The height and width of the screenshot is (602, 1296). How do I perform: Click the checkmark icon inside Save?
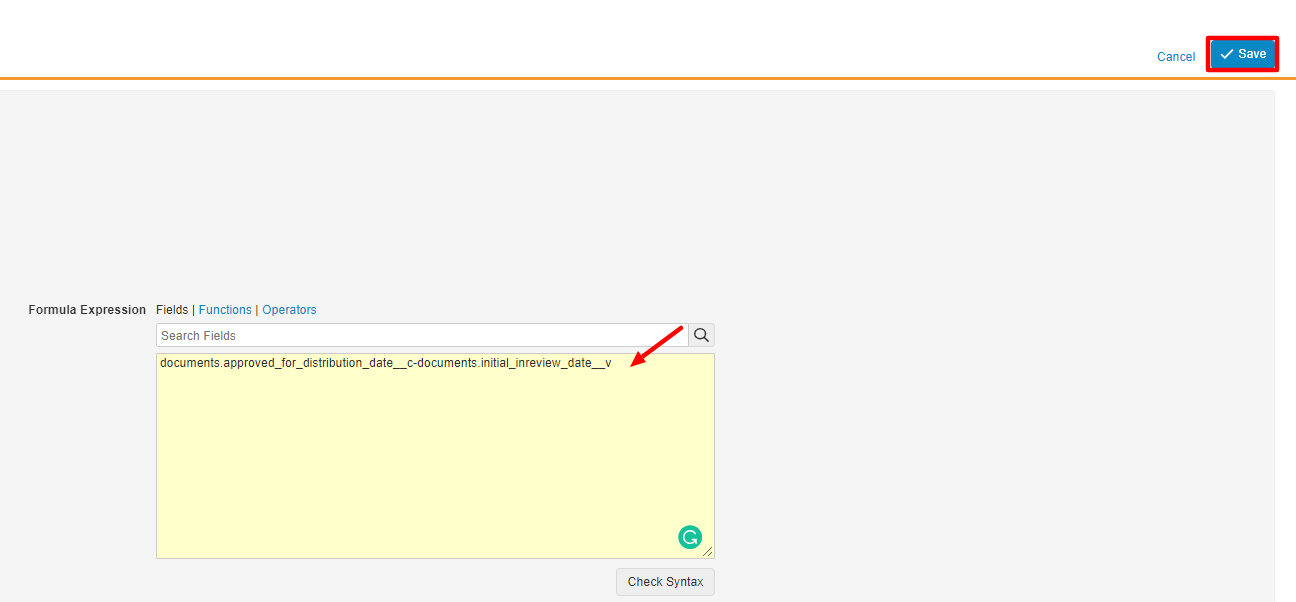click(x=1226, y=54)
